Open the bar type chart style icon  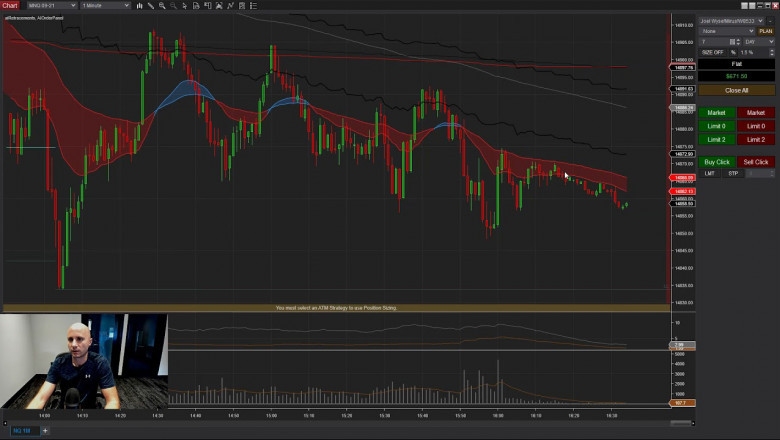pyautogui.click(x=139, y=5)
